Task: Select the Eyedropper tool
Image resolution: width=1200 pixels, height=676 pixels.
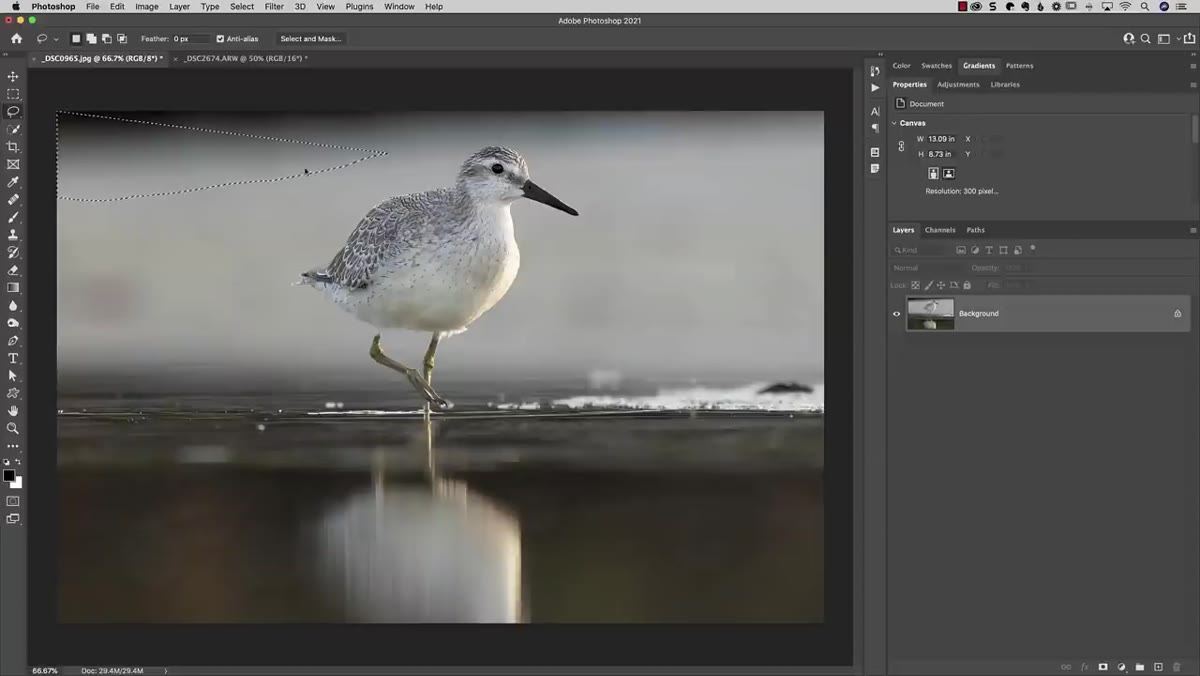Action: (13, 182)
